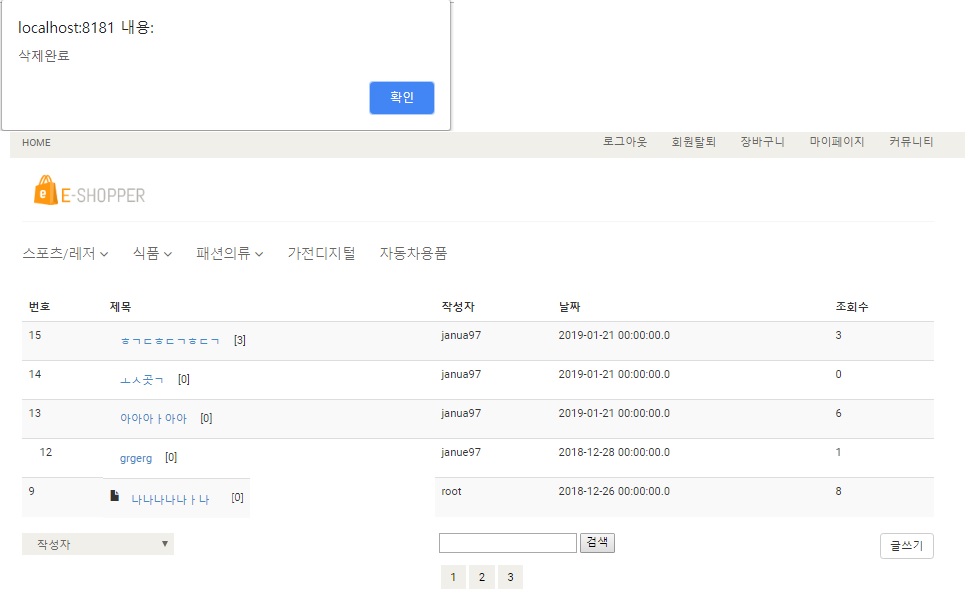This screenshot has width=968, height=616.
Task: Open post titled 아아아ㅏ아아
Action: point(153,418)
